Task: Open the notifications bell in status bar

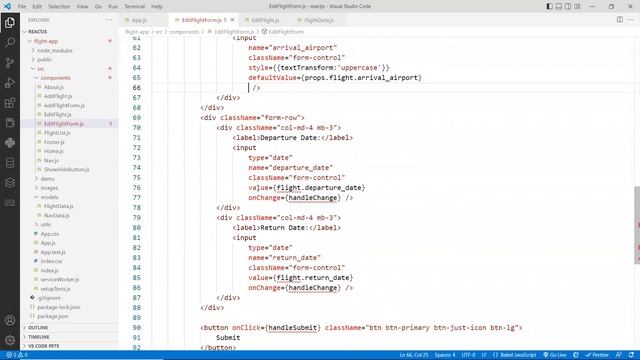Action: coord(631,355)
